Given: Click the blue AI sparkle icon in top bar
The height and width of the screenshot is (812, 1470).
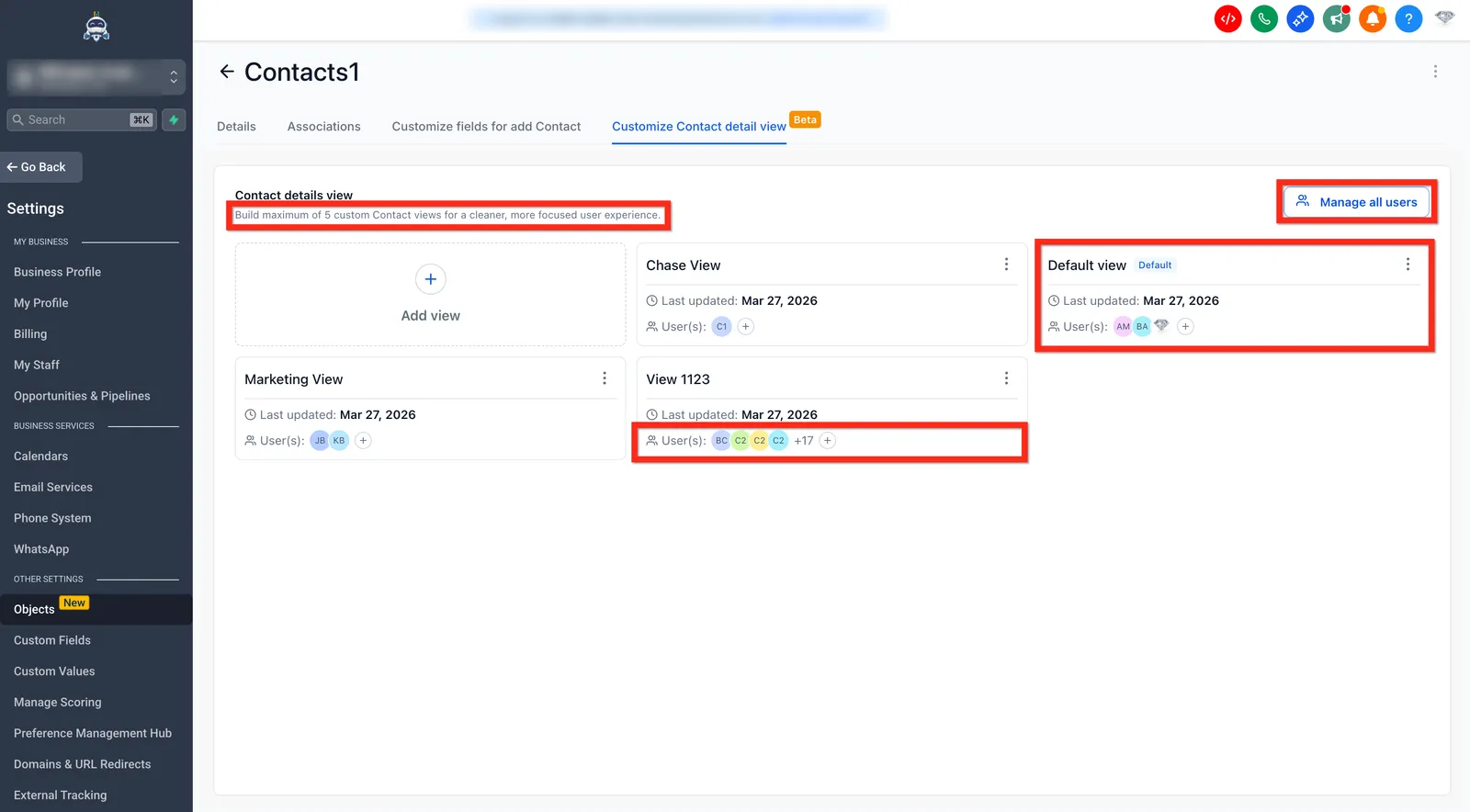Looking at the screenshot, I should pos(1300,18).
